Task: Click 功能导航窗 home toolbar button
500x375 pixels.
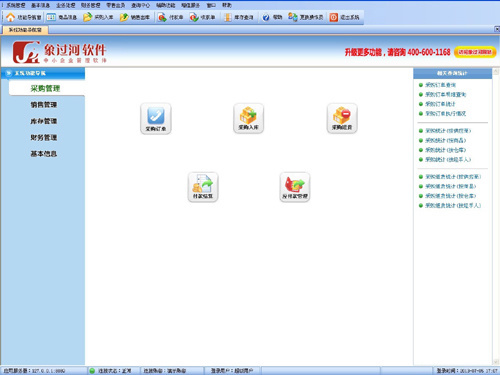Action: coord(23,17)
